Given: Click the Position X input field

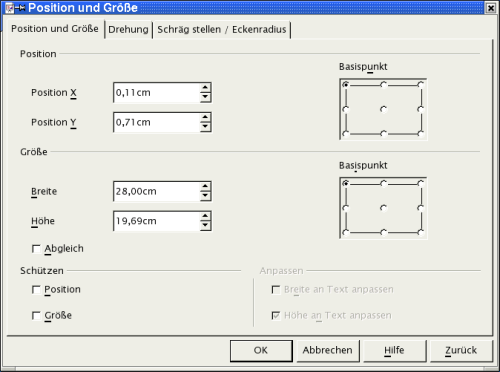Looking at the screenshot, I should pos(157,92).
